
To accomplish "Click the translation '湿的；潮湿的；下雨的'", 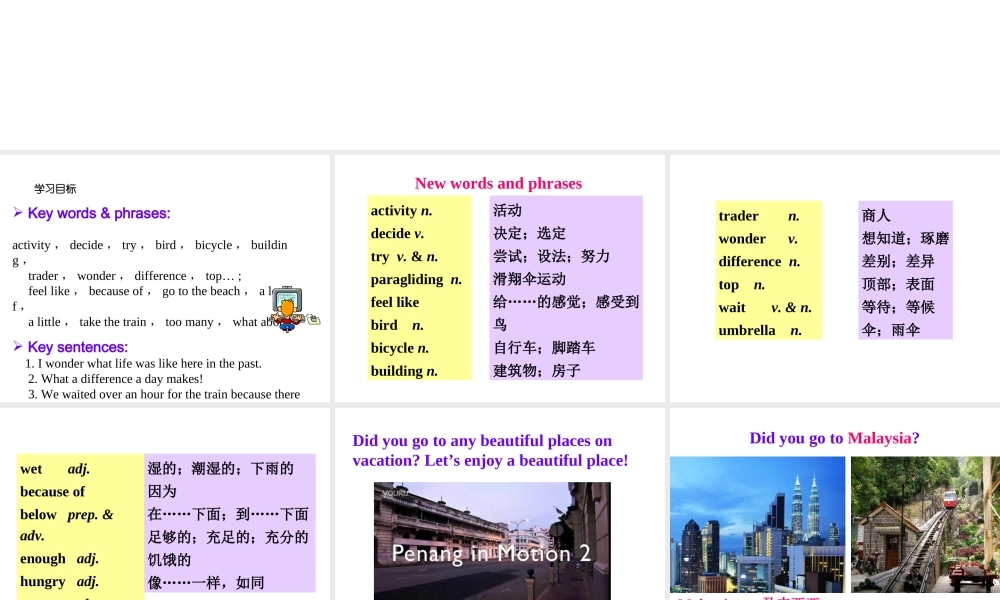I will [221, 469].
